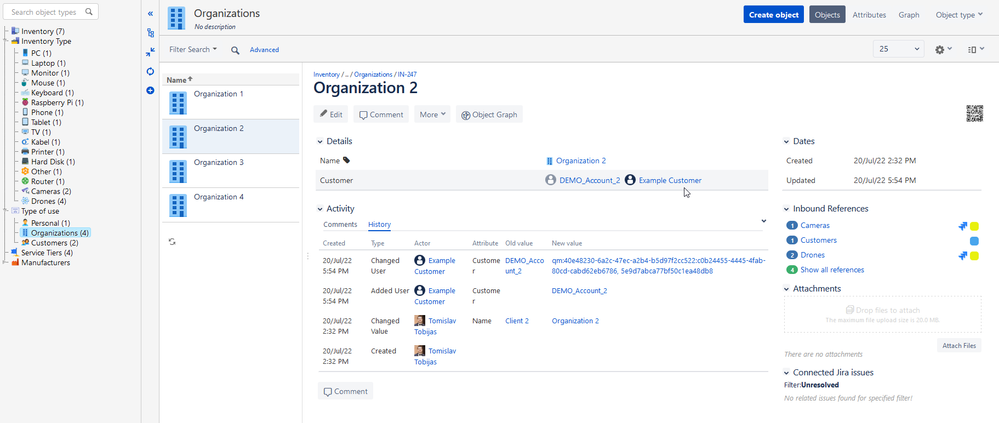Image resolution: width=999 pixels, height=423 pixels.
Task: Click the magnifier search icon beside Filter Search
Action: (235, 50)
